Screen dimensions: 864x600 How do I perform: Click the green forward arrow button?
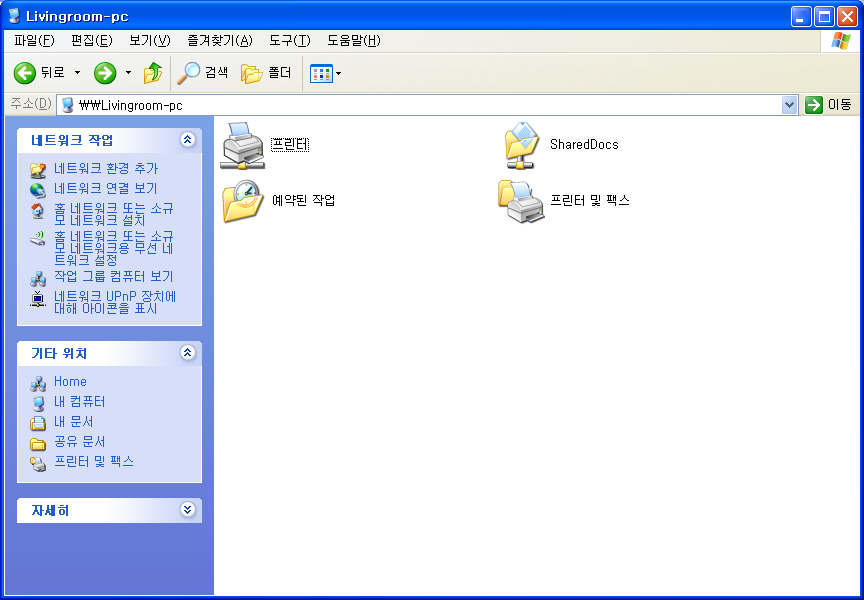point(105,73)
